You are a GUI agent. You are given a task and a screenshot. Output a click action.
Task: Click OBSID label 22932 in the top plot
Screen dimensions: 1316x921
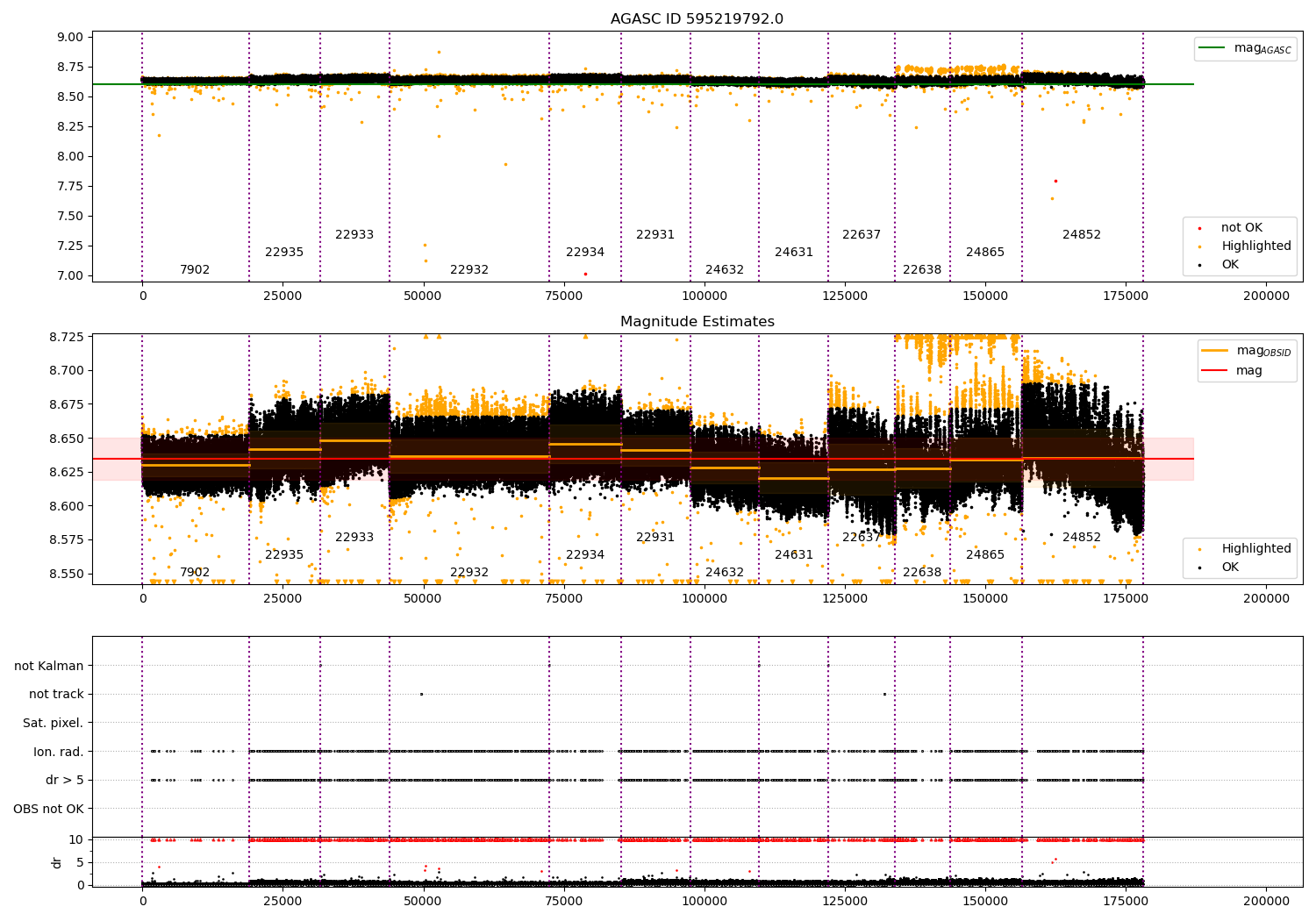pyautogui.click(x=469, y=270)
